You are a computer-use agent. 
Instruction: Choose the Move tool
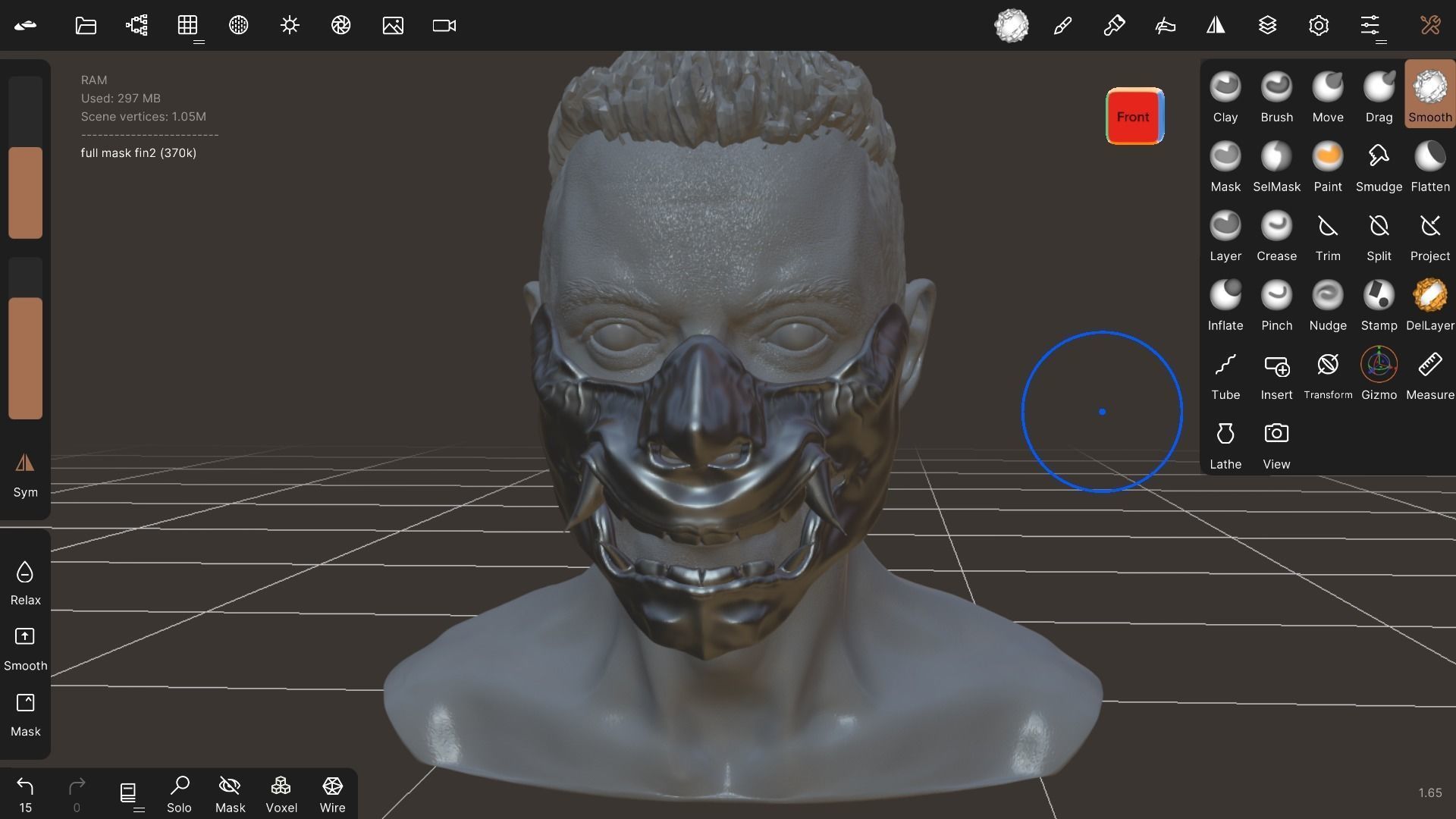coord(1328,96)
